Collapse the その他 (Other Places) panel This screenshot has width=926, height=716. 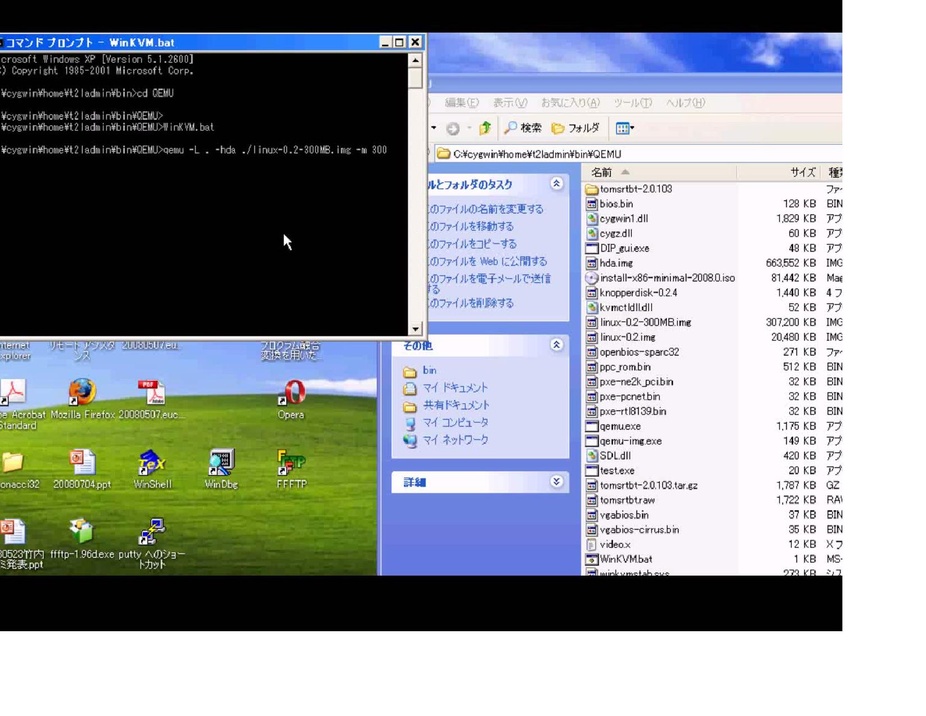click(556, 345)
